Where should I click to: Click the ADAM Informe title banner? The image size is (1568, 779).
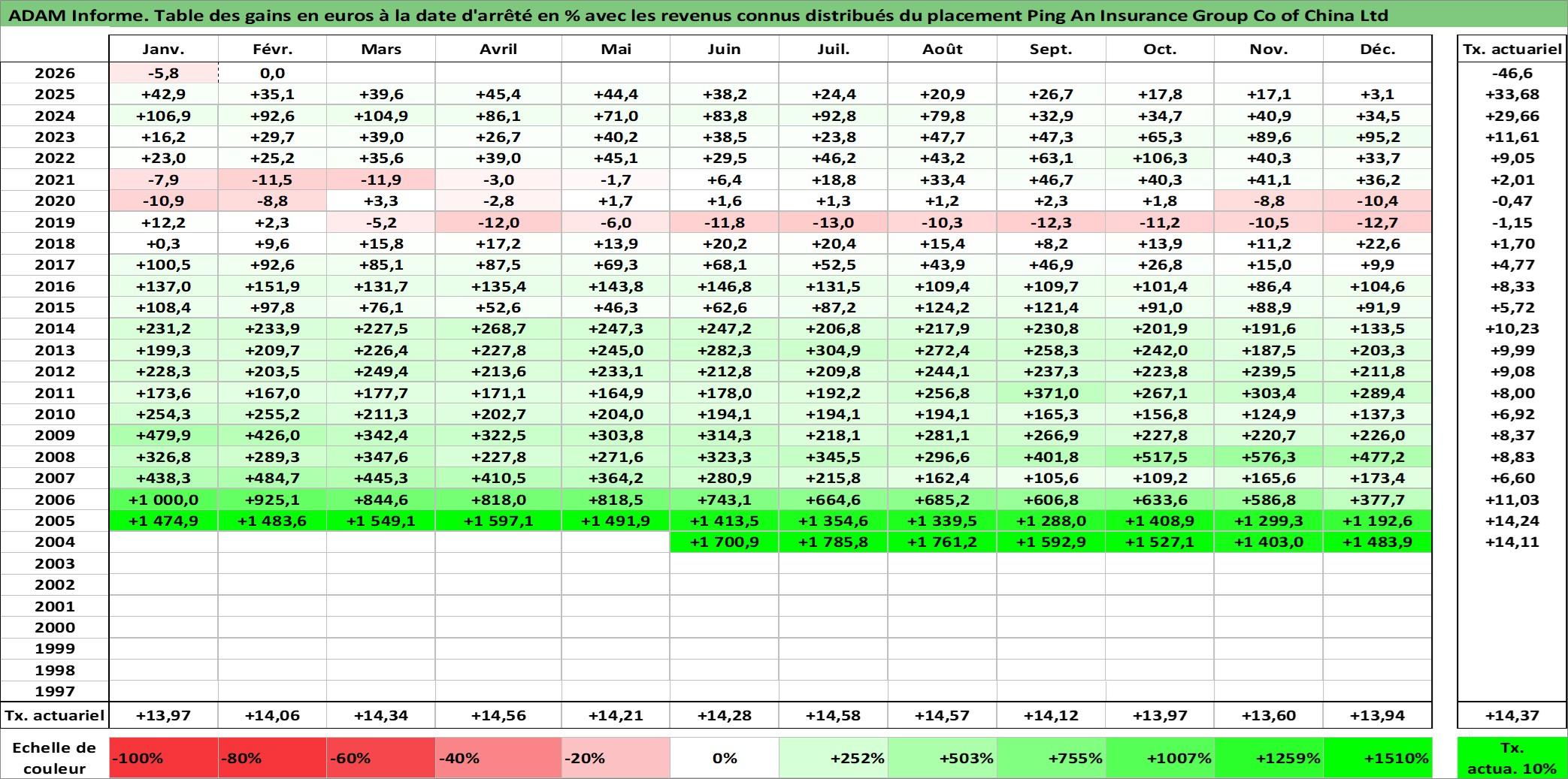pos(784,15)
